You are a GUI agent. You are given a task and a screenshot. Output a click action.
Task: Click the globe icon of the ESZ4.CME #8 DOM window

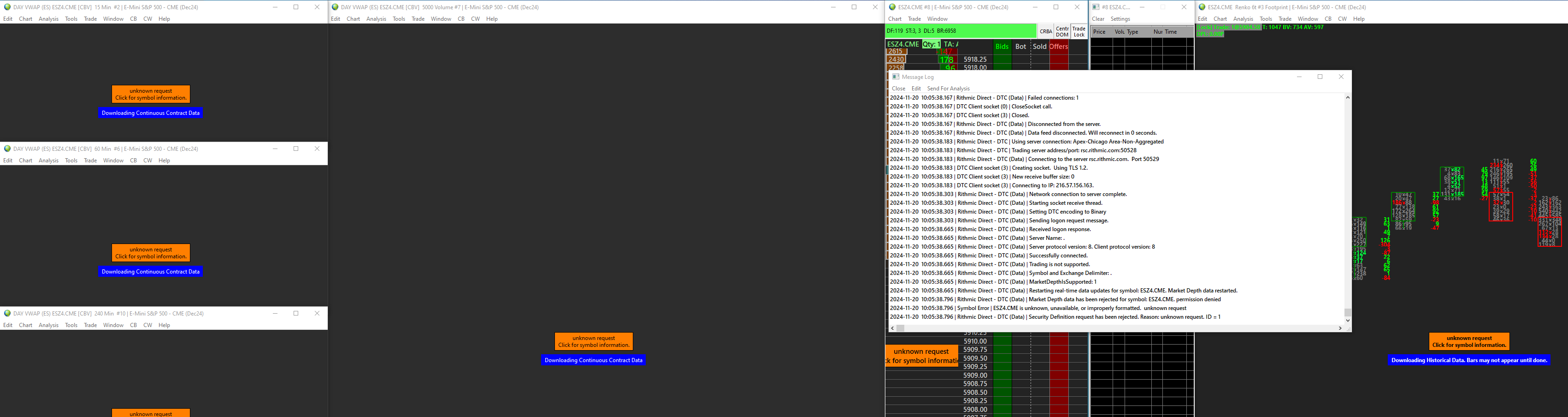(x=893, y=7)
